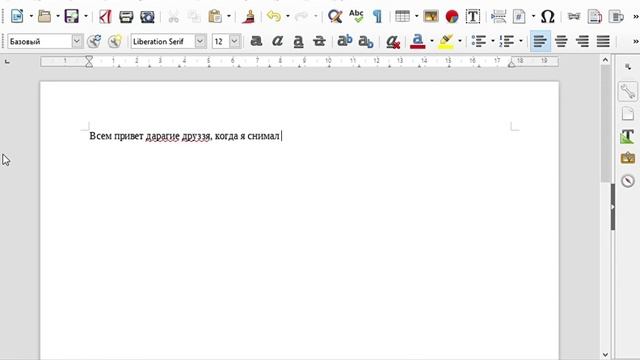Create new style from selection
This screenshot has width=640, height=360.
click(115, 41)
